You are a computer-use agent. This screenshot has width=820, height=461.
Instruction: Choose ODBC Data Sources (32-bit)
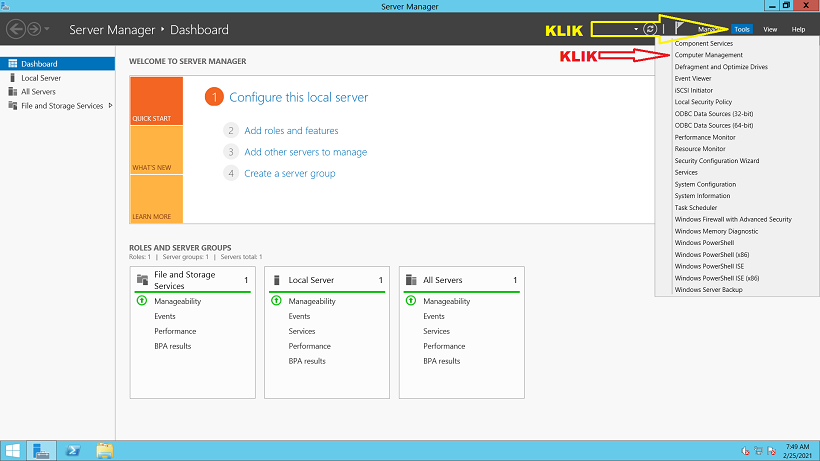click(x=713, y=113)
